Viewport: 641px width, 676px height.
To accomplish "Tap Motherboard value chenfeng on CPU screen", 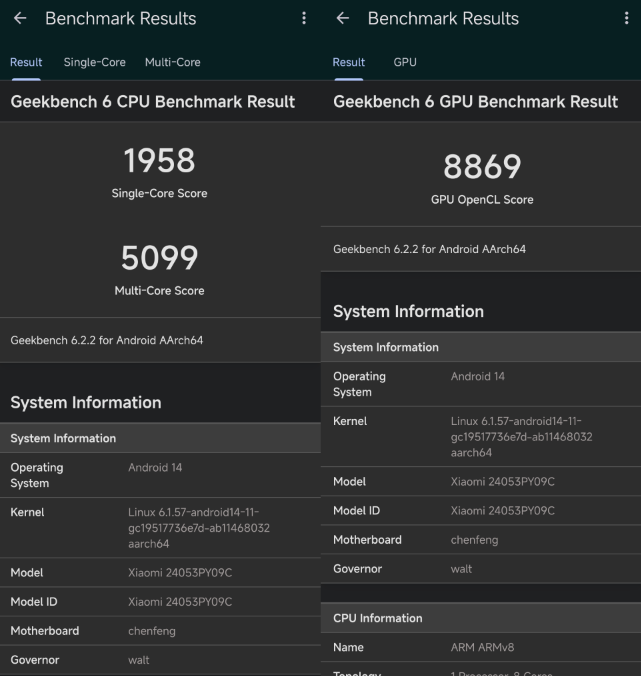I will coord(152,631).
